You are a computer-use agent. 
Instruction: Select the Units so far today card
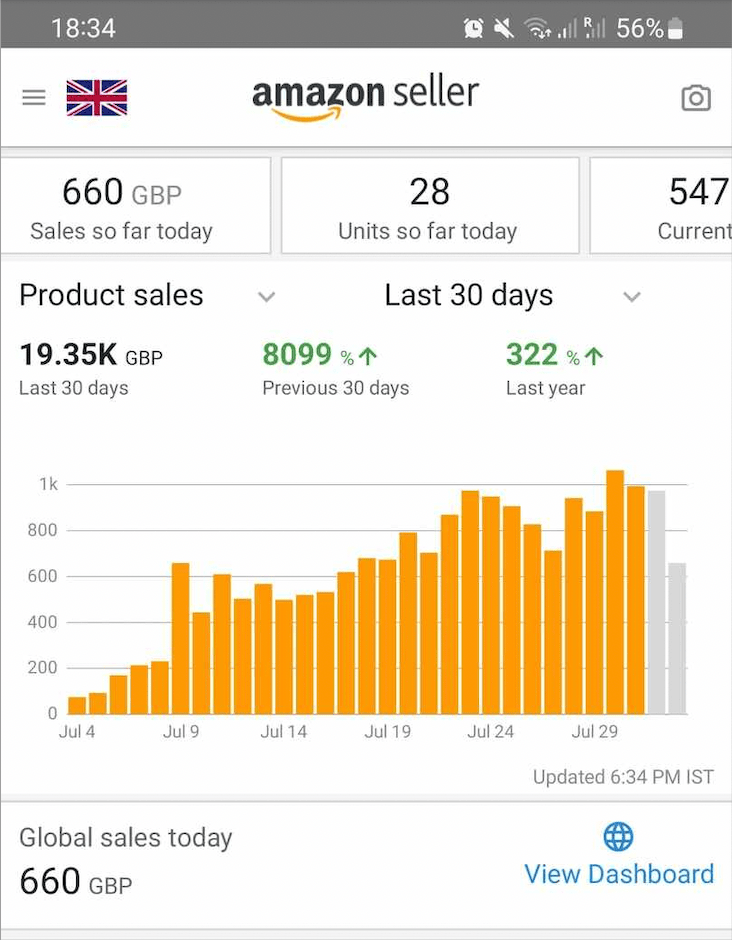(x=430, y=206)
